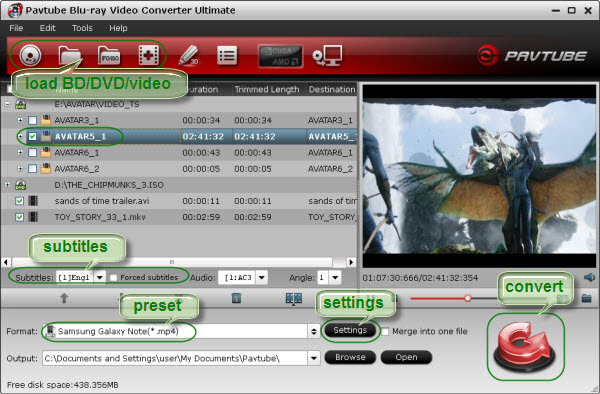This screenshot has width=600, height=394.
Task: Click the scroll left arrow of file list
Action: pos(6,262)
